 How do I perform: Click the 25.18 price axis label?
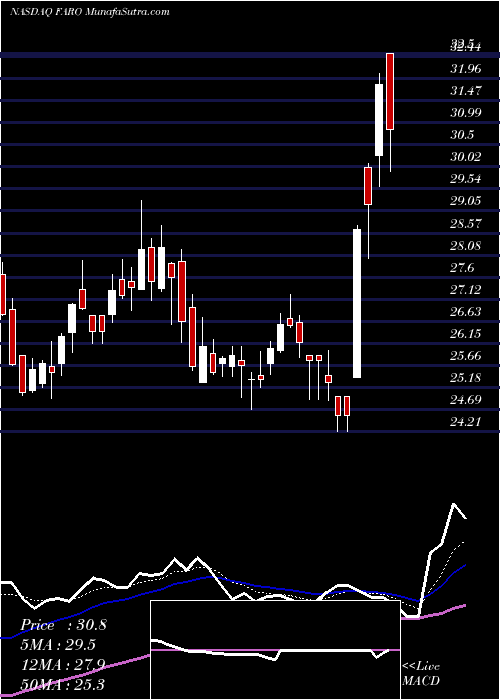pos(466,378)
